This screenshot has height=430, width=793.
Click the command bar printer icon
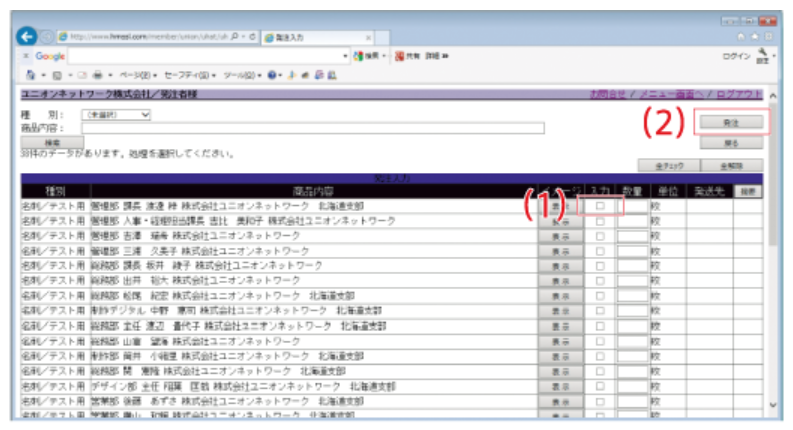coord(98,75)
